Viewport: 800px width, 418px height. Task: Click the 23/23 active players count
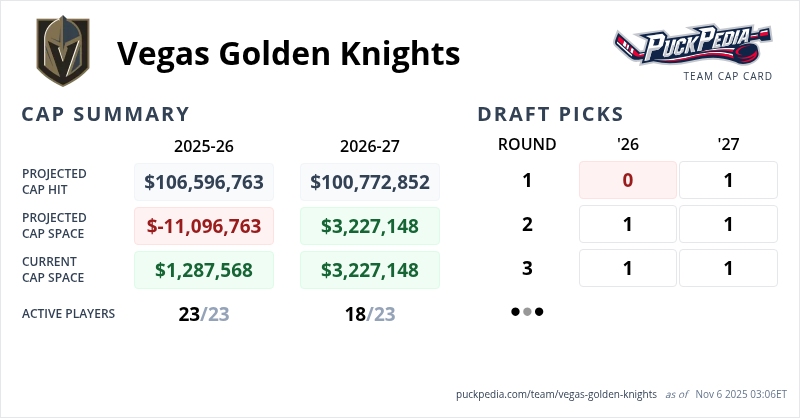[x=204, y=314]
